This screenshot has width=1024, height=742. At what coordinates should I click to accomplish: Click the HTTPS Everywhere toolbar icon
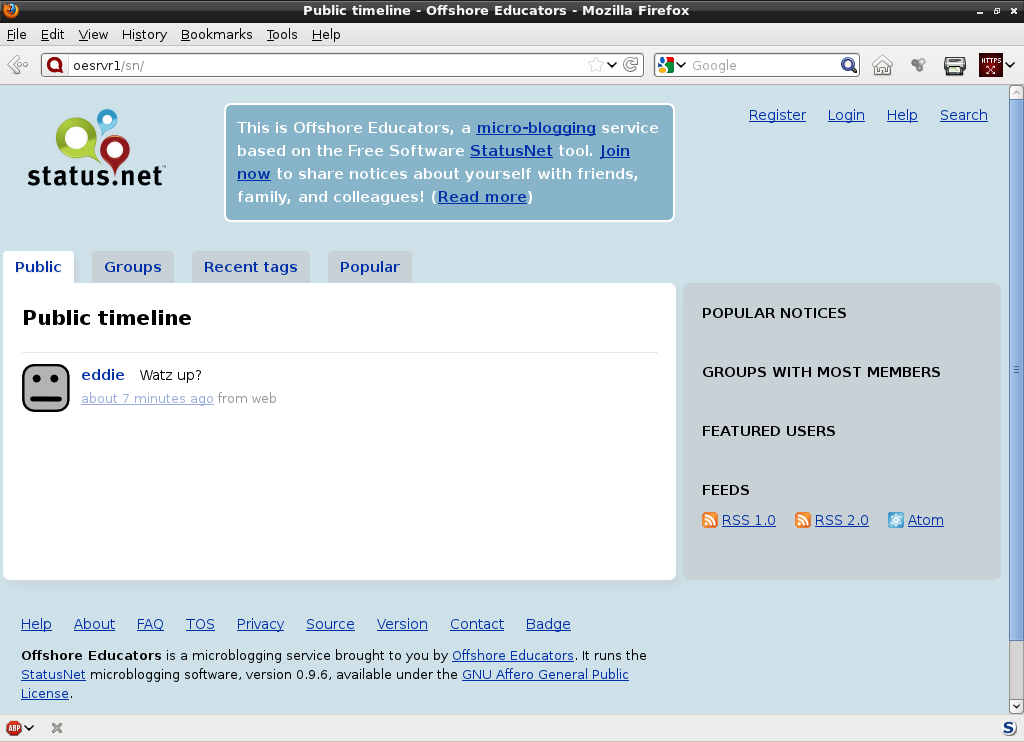[990, 65]
